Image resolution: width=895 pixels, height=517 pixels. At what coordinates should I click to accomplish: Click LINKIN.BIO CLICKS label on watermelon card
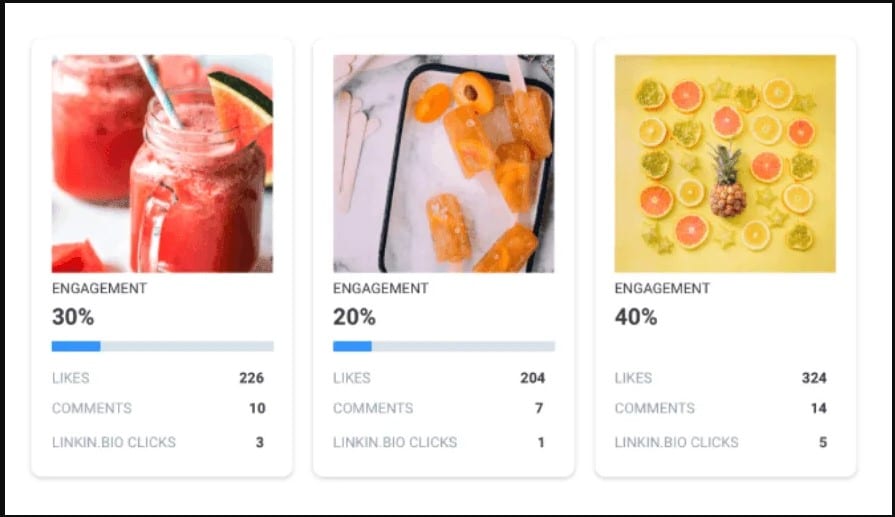point(114,442)
